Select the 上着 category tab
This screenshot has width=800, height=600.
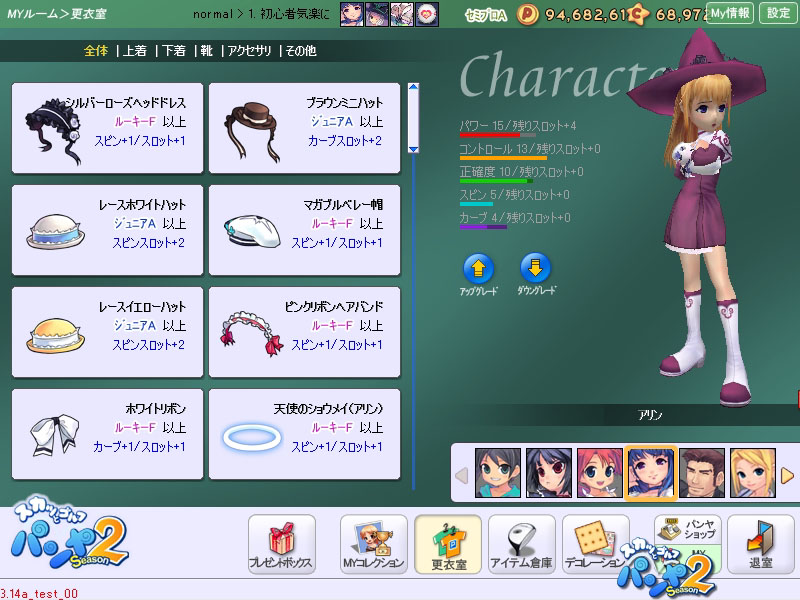click(135, 51)
